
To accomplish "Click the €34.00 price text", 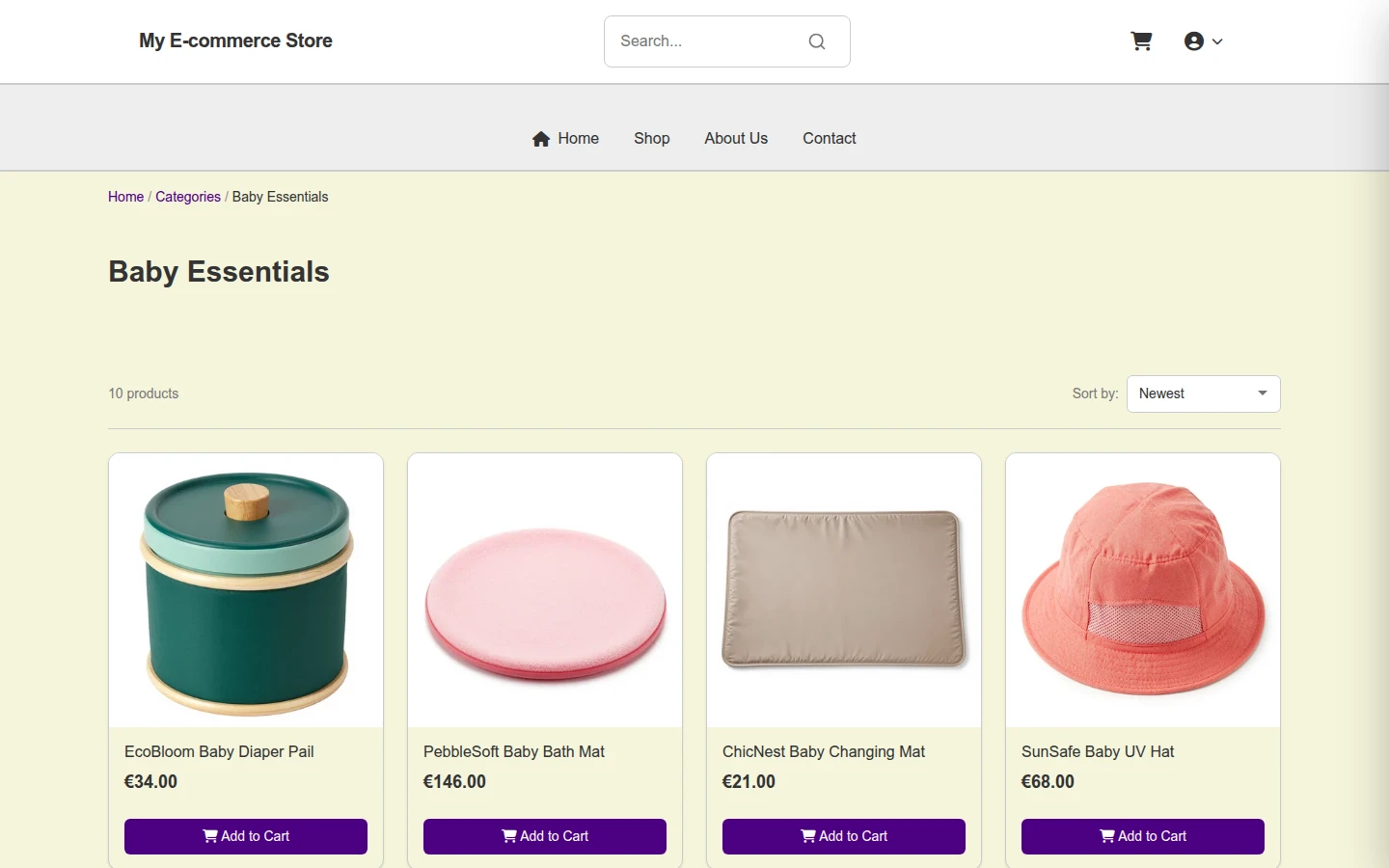I will 151,782.
